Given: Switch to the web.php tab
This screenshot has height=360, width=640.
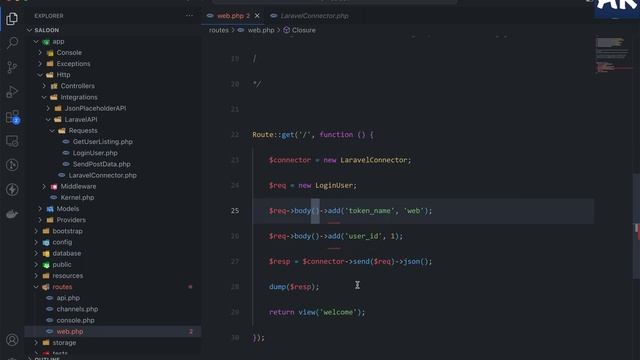Looking at the screenshot, I should coord(233,16).
